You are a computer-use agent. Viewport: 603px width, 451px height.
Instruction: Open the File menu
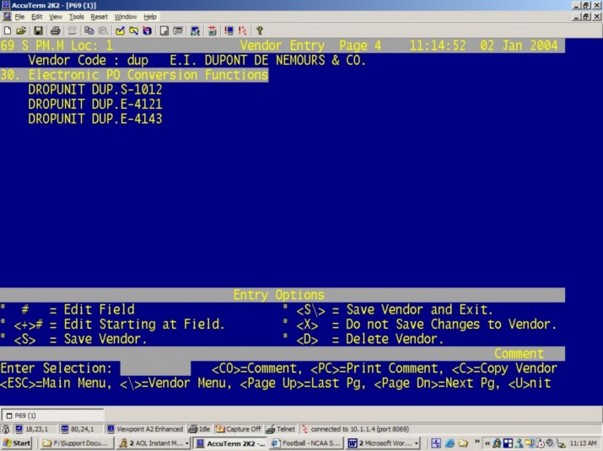[x=20, y=17]
